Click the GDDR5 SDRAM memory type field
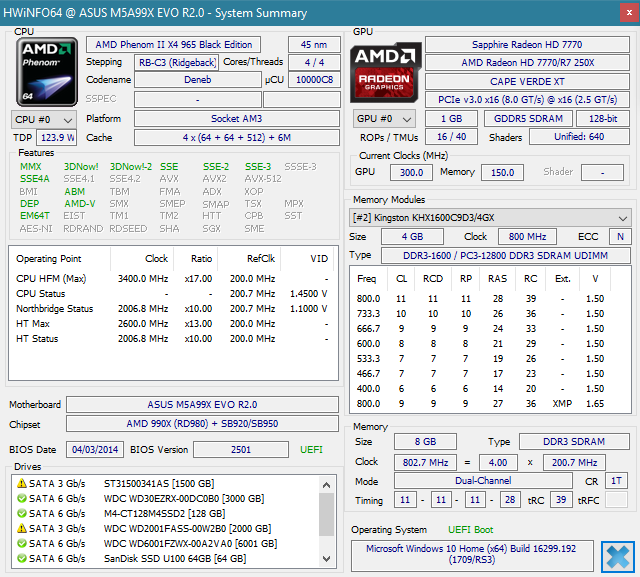Viewport: 640px width, 577px height. (528, 119)
